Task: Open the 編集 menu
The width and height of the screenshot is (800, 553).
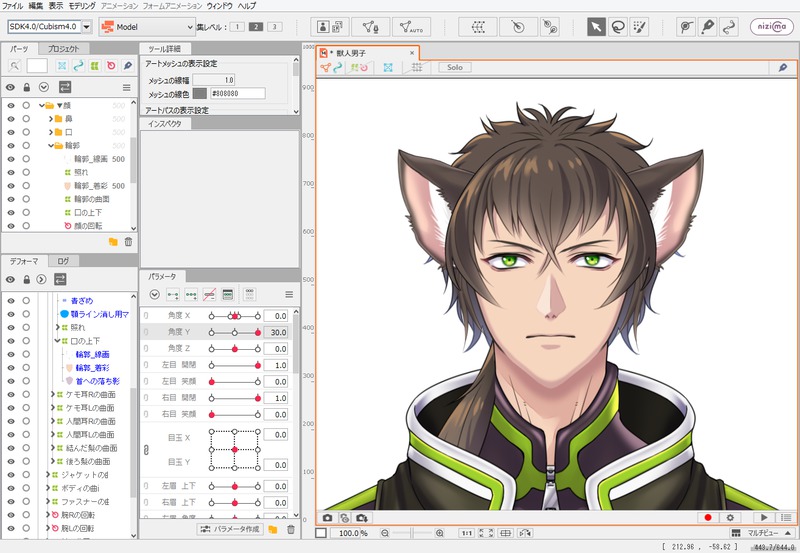Action: tap(36, 6)
